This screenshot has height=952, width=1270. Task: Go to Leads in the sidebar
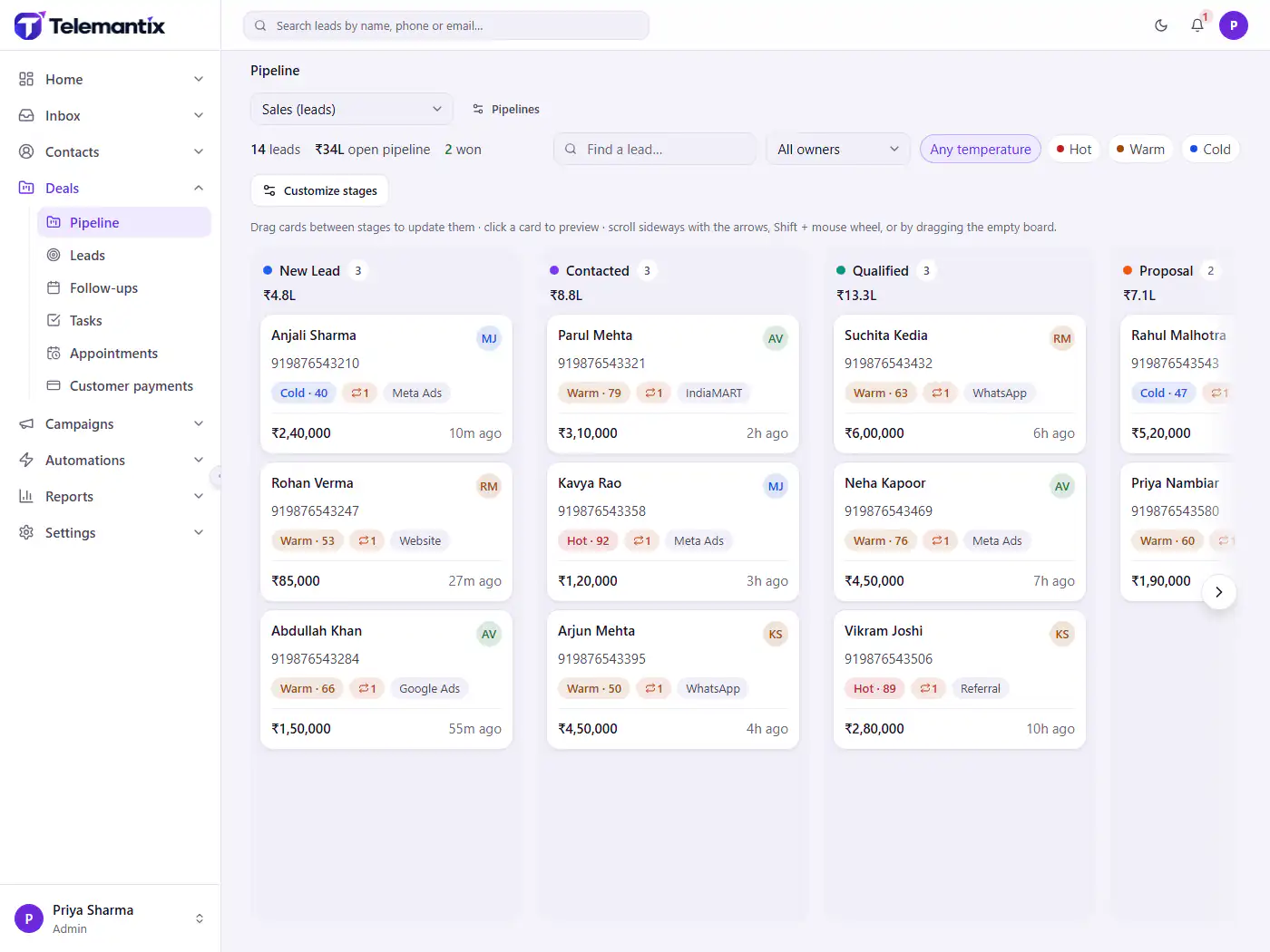click(x=124, y=256)
